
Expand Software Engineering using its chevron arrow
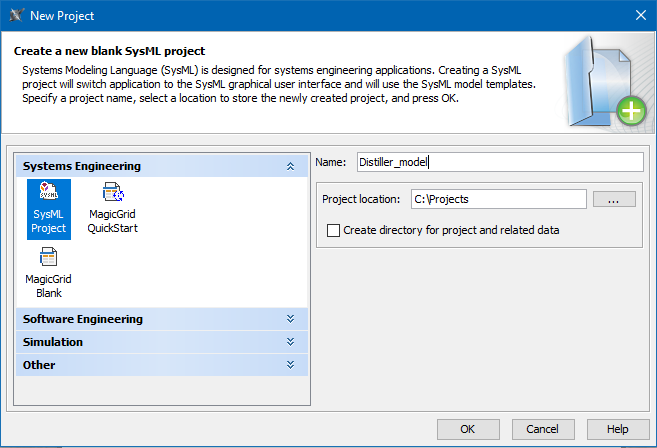point(290,320)
